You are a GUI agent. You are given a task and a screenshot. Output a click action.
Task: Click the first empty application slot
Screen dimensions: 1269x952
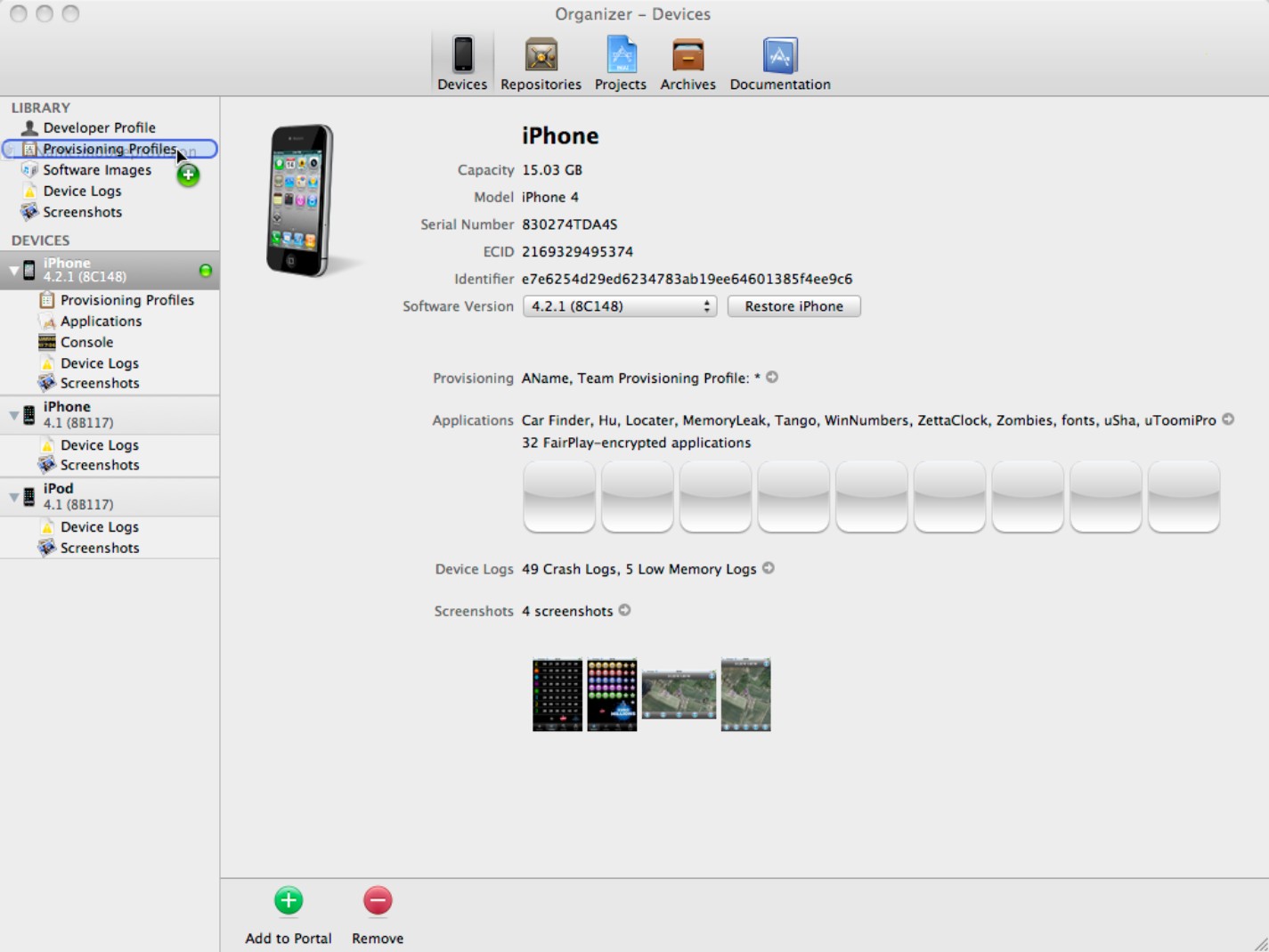[x=559, y=497]
